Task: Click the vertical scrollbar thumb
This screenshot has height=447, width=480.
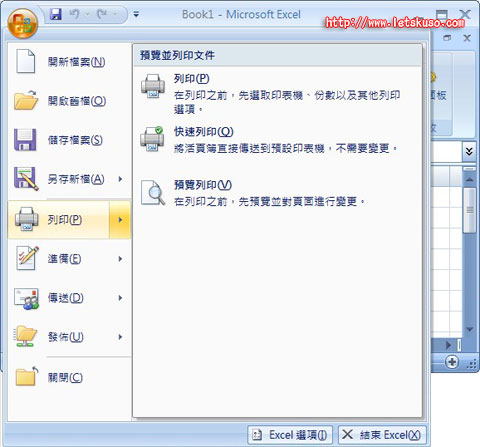Action: (x=469, y=210)
